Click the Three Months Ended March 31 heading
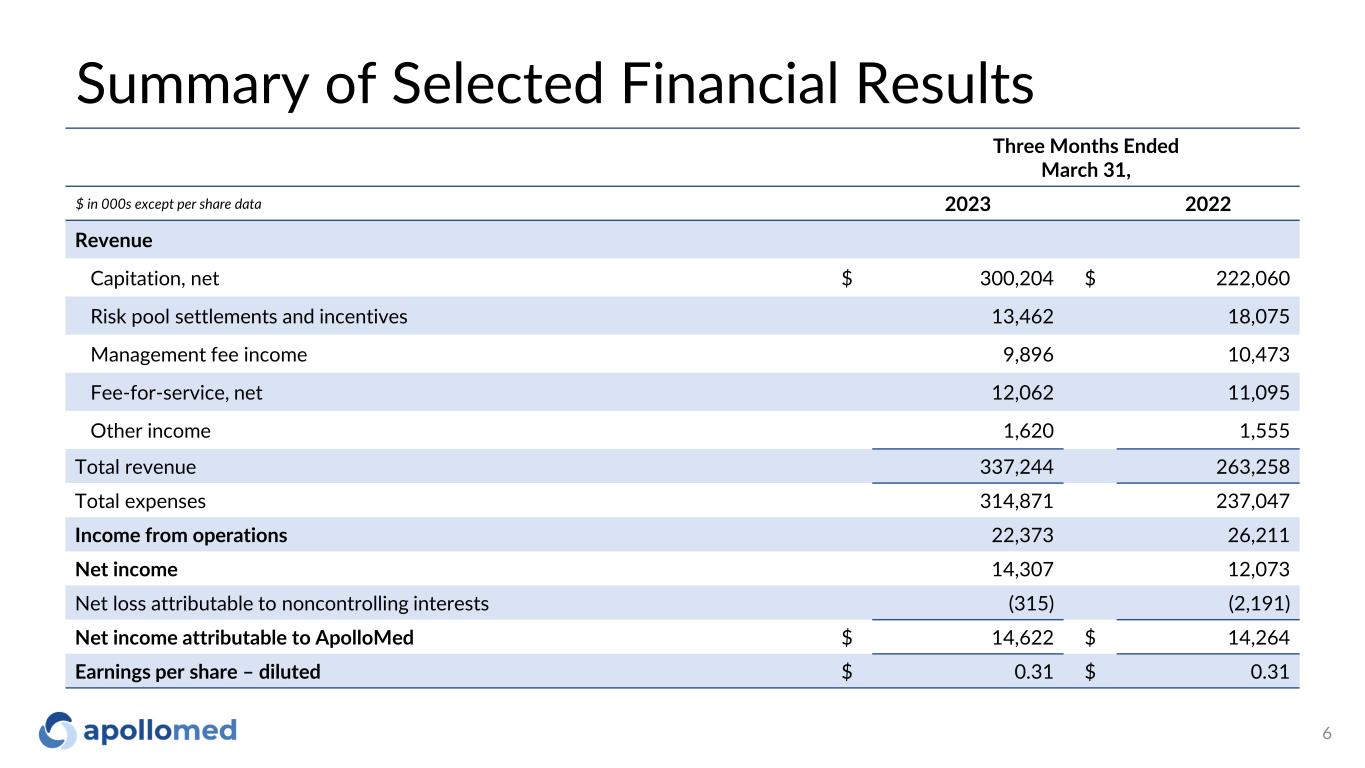Screen dimensions: 1365x768 pos(1085,158)
